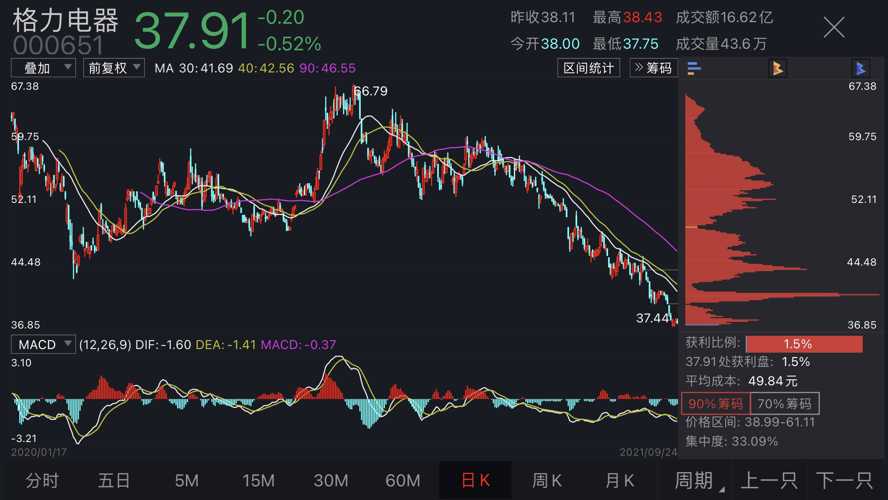Switch to the 分时 tab
888x500 pixels.
(x=42, y=481)
